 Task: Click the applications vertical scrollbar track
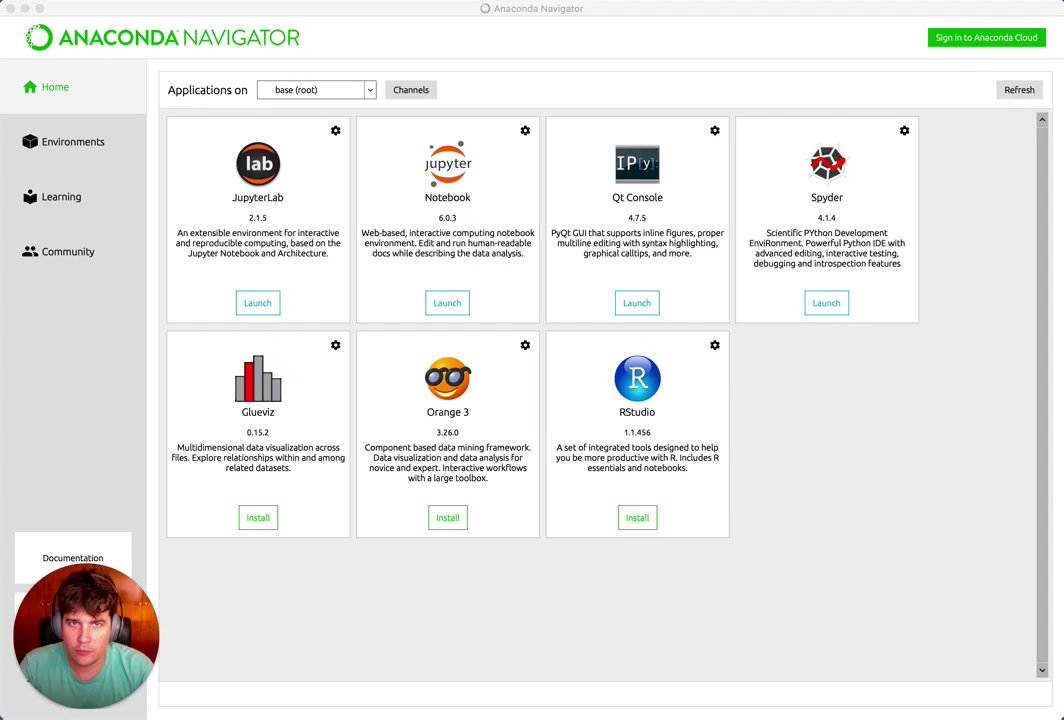[1042, 395]
